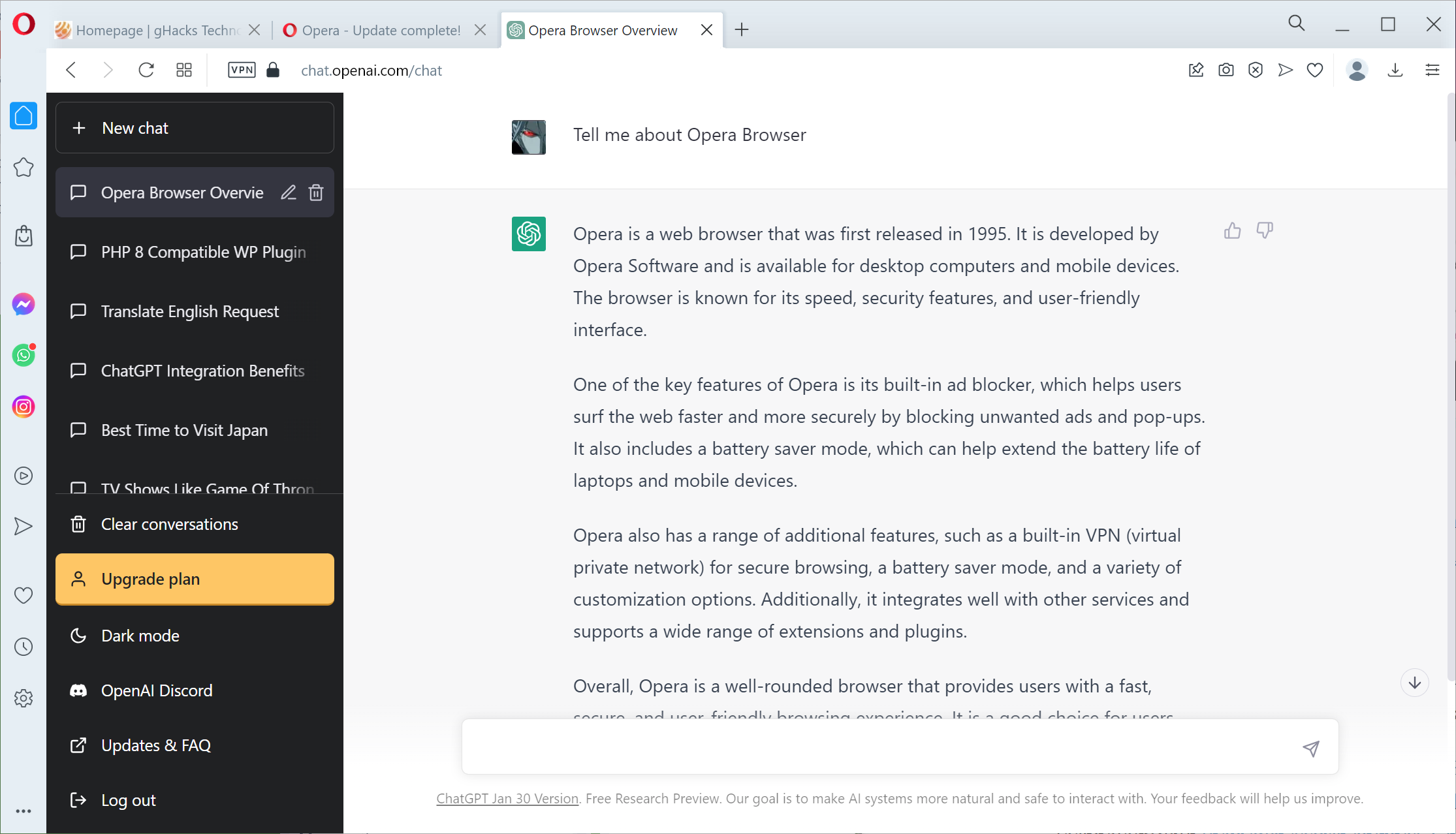Image resolution: width=1456 pixels, height=834 pixels.
Task: Open Translate English Request chat
Action: pyautogui.click(x=190, y=311)
